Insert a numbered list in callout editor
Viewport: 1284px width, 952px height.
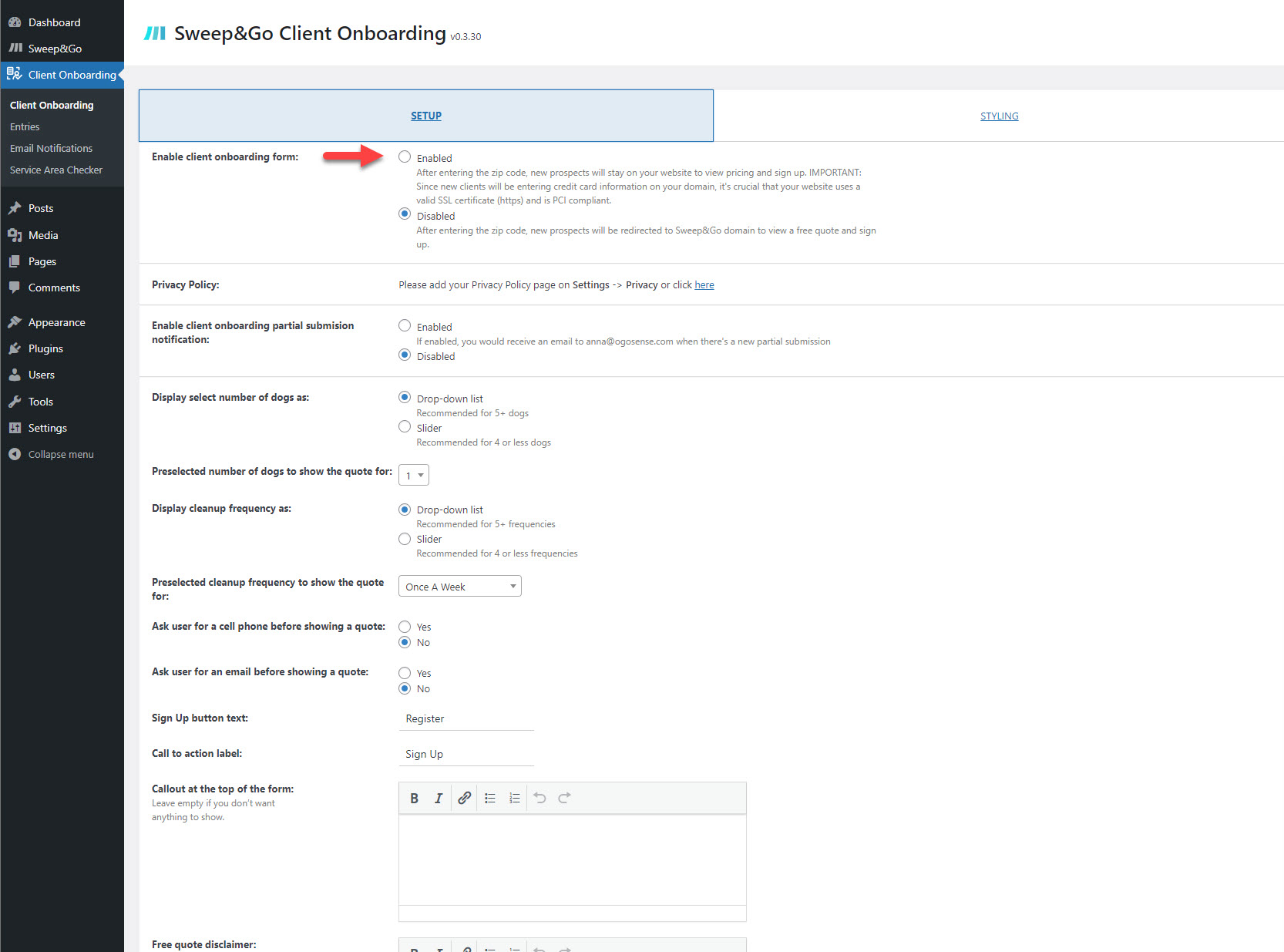(515, 799)
